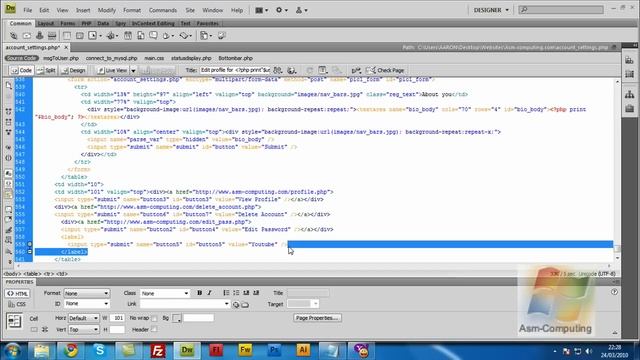
Task: Switch Properties to CSS mode
Action: tap(17, 304)
